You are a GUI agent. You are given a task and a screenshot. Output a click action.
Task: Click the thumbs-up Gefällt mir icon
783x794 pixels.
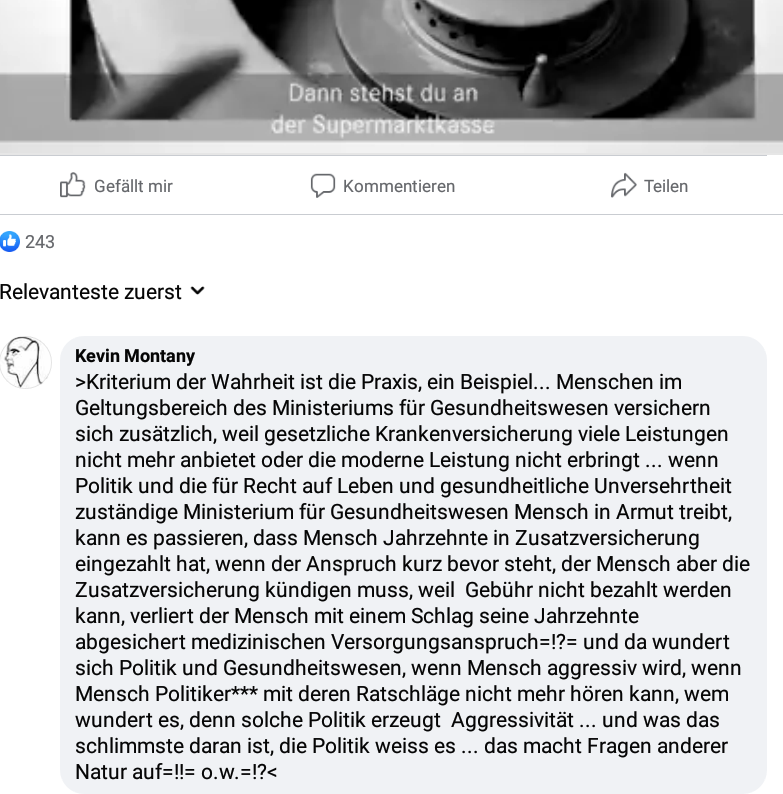tap(72, 185)
